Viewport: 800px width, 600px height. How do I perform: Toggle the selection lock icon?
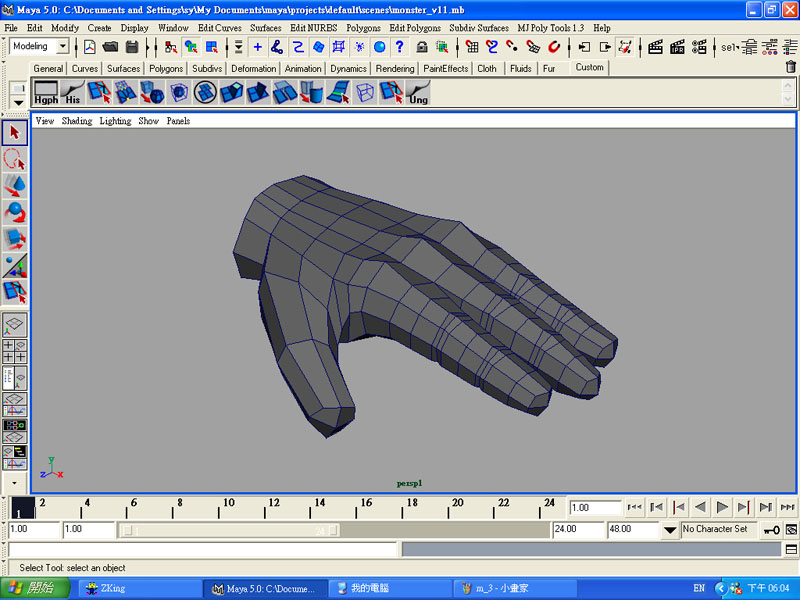(x=421, y=47)
